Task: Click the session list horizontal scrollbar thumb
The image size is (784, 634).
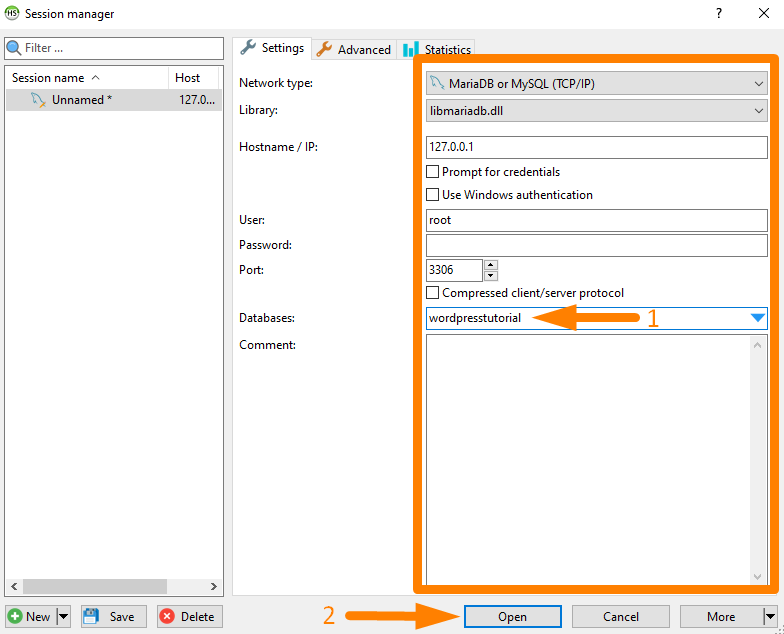Action: (95, 586)
